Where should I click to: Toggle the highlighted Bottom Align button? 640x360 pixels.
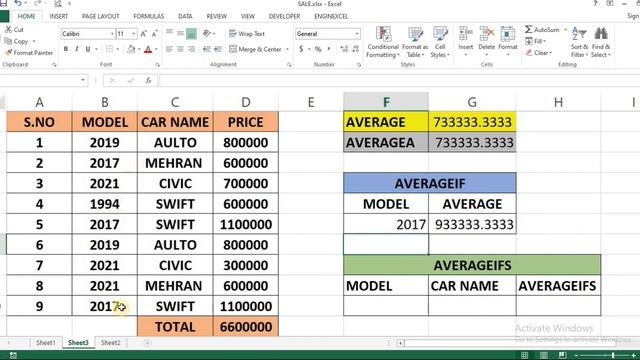coord(191,33)
